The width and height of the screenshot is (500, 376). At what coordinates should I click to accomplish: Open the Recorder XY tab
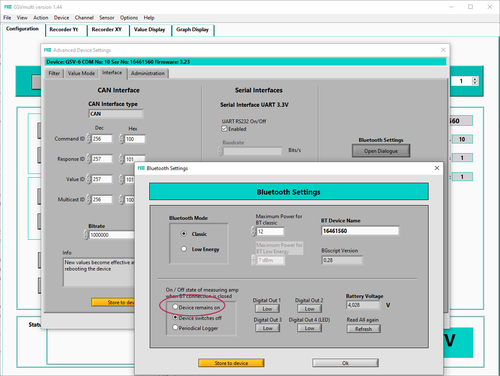pos(107,30)
